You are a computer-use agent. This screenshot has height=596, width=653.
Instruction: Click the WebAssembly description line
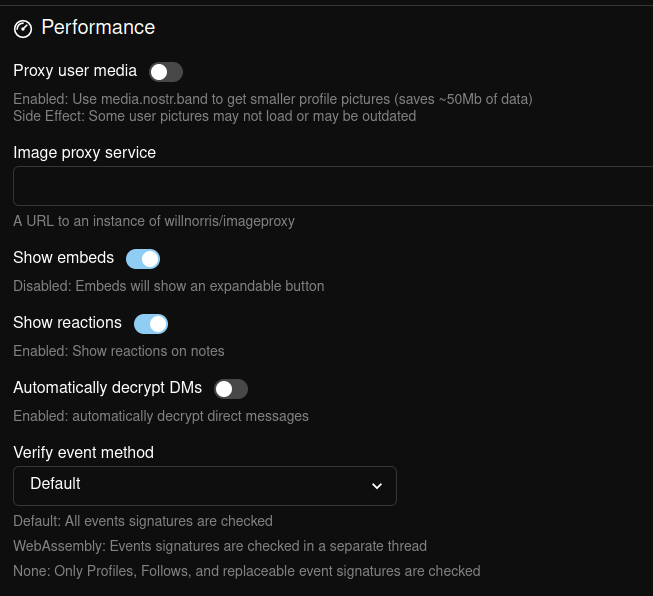220,546
